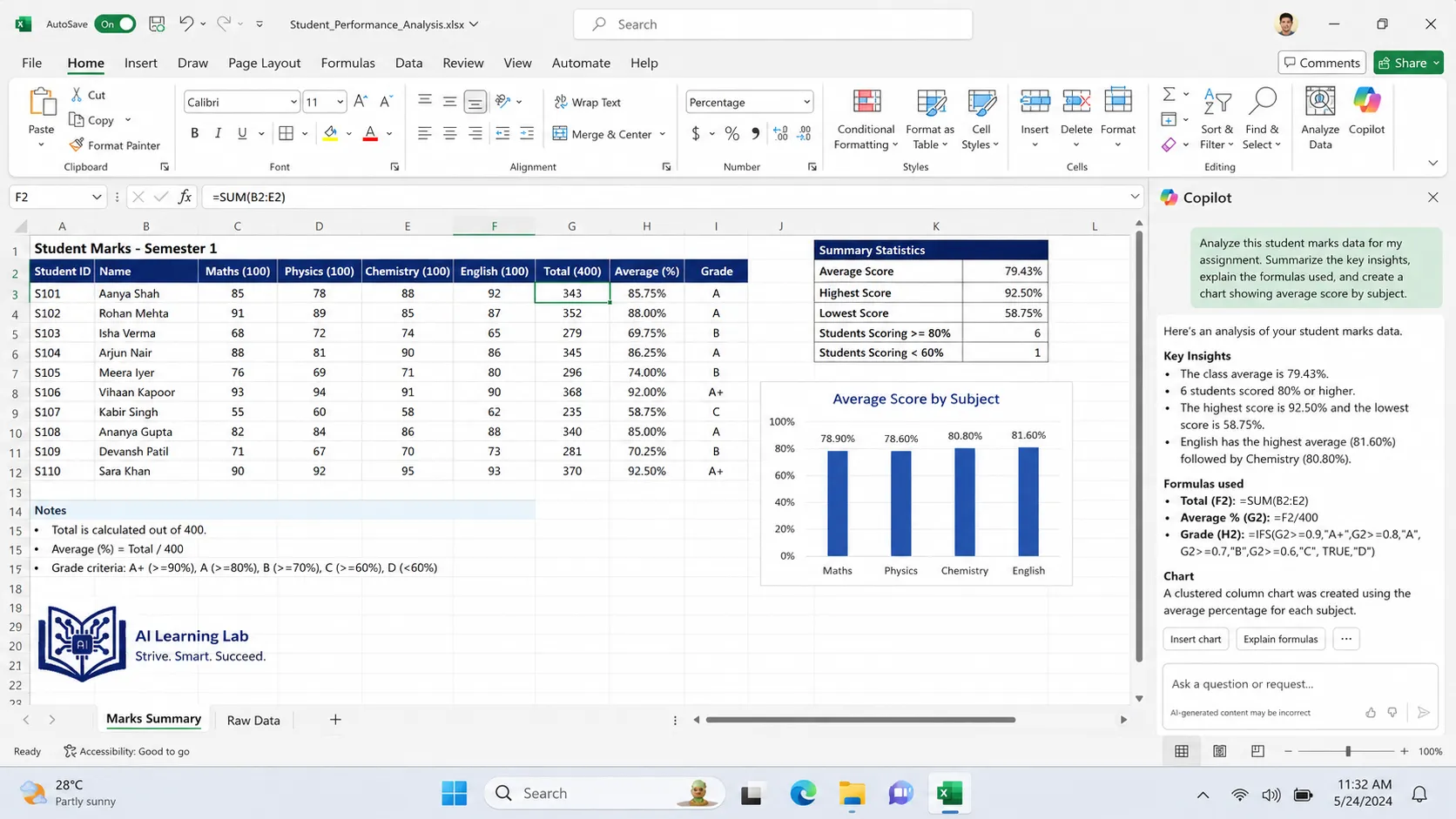
Task: Switch to the Data tab
Action: [x=408, y=63]
